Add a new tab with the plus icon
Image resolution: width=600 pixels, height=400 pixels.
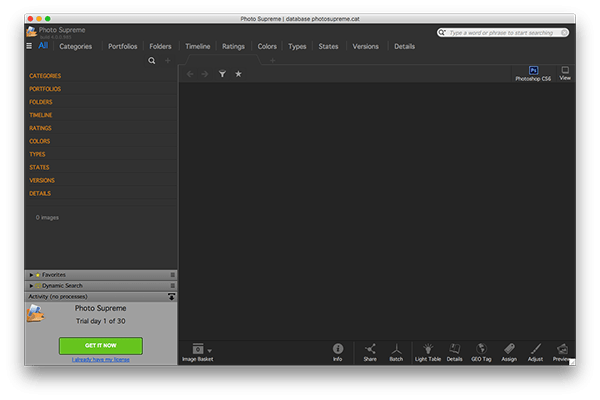(272, 60)
